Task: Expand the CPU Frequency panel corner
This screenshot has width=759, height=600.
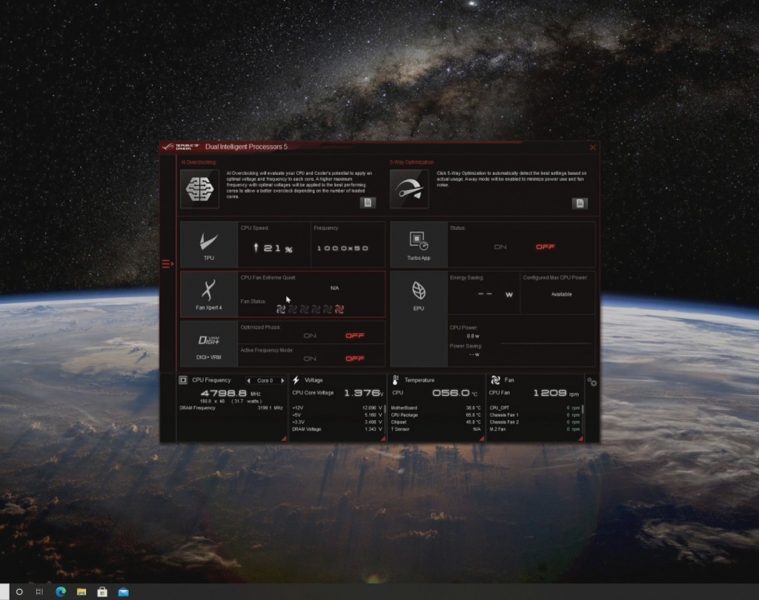Action: (x=284, y=438)
